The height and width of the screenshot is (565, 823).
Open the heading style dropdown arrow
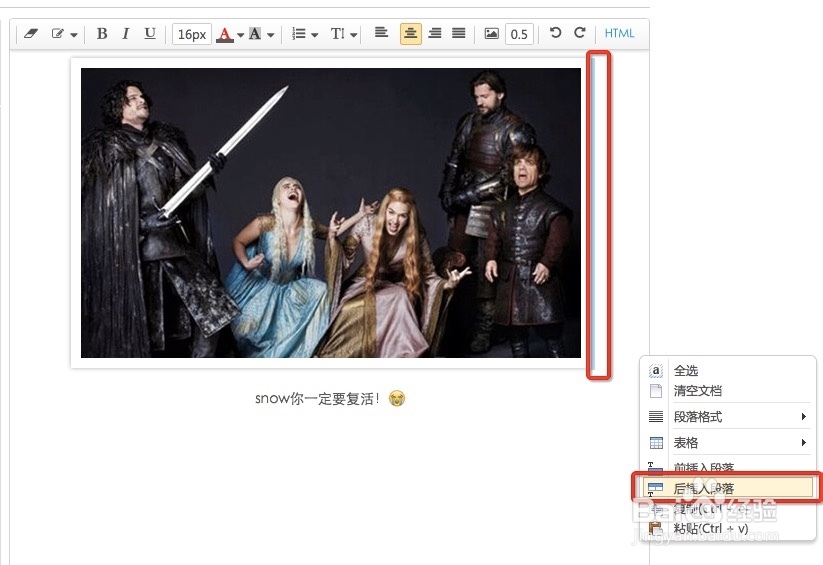354,35
